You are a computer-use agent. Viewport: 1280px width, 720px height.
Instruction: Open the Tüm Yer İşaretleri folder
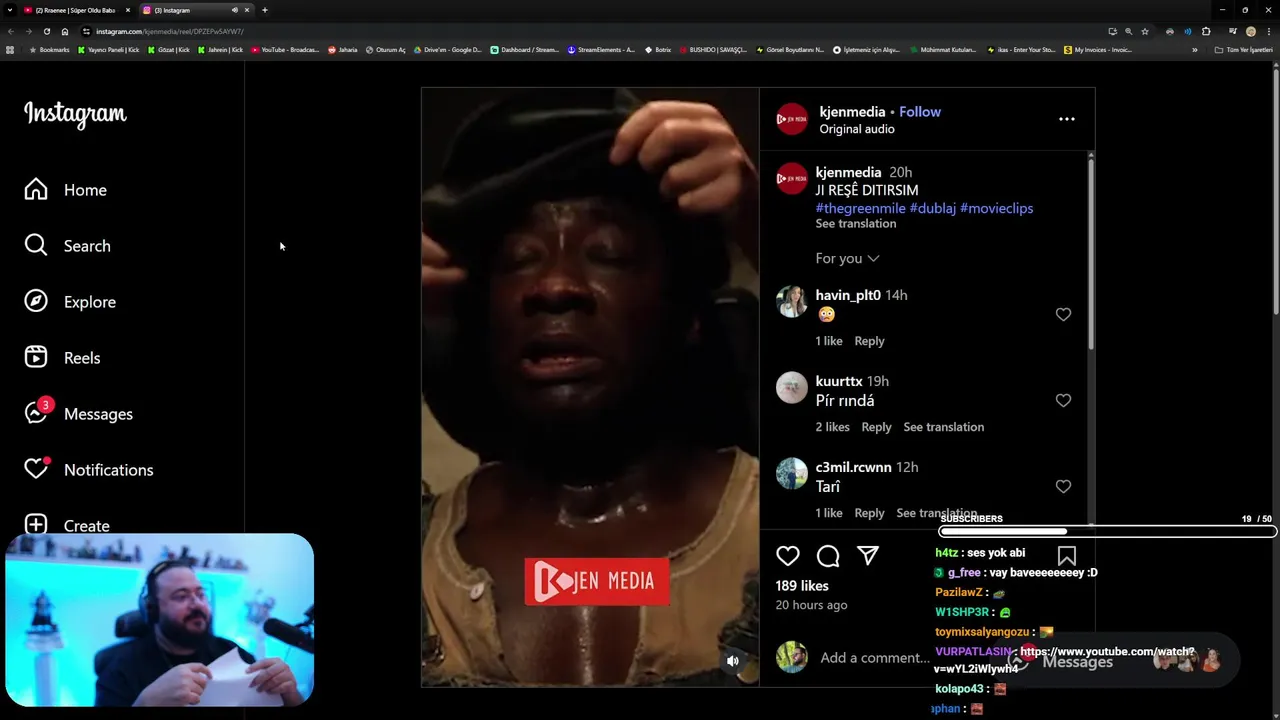(1243, 50)
